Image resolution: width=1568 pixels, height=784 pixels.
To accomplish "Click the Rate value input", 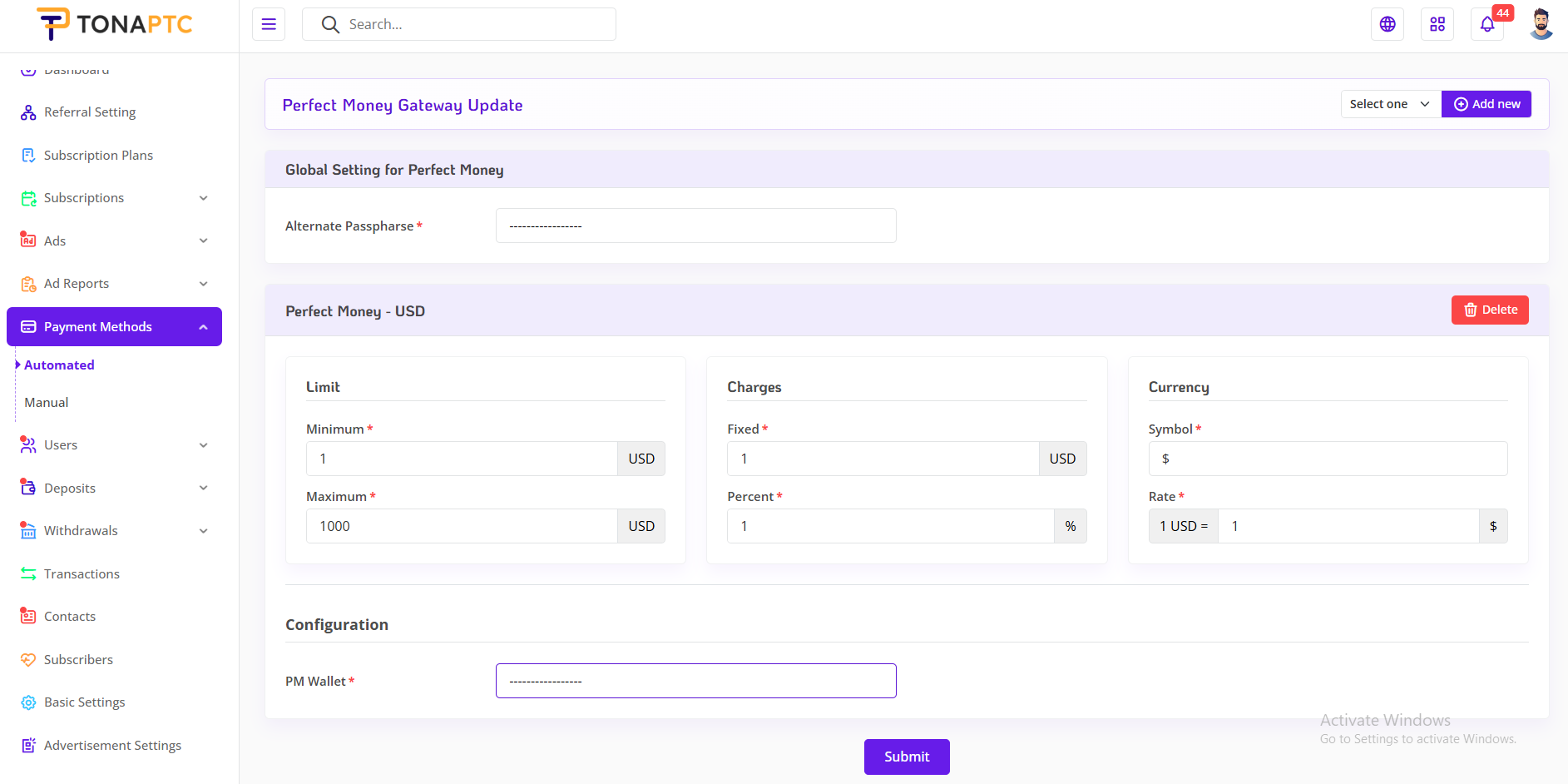I will [x=1348, y=526].
